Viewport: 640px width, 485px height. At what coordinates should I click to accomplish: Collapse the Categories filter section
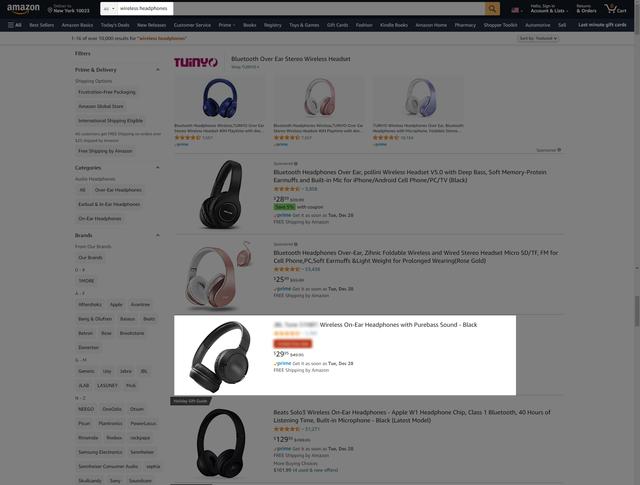pyautogui.click(x=158, y=168)
